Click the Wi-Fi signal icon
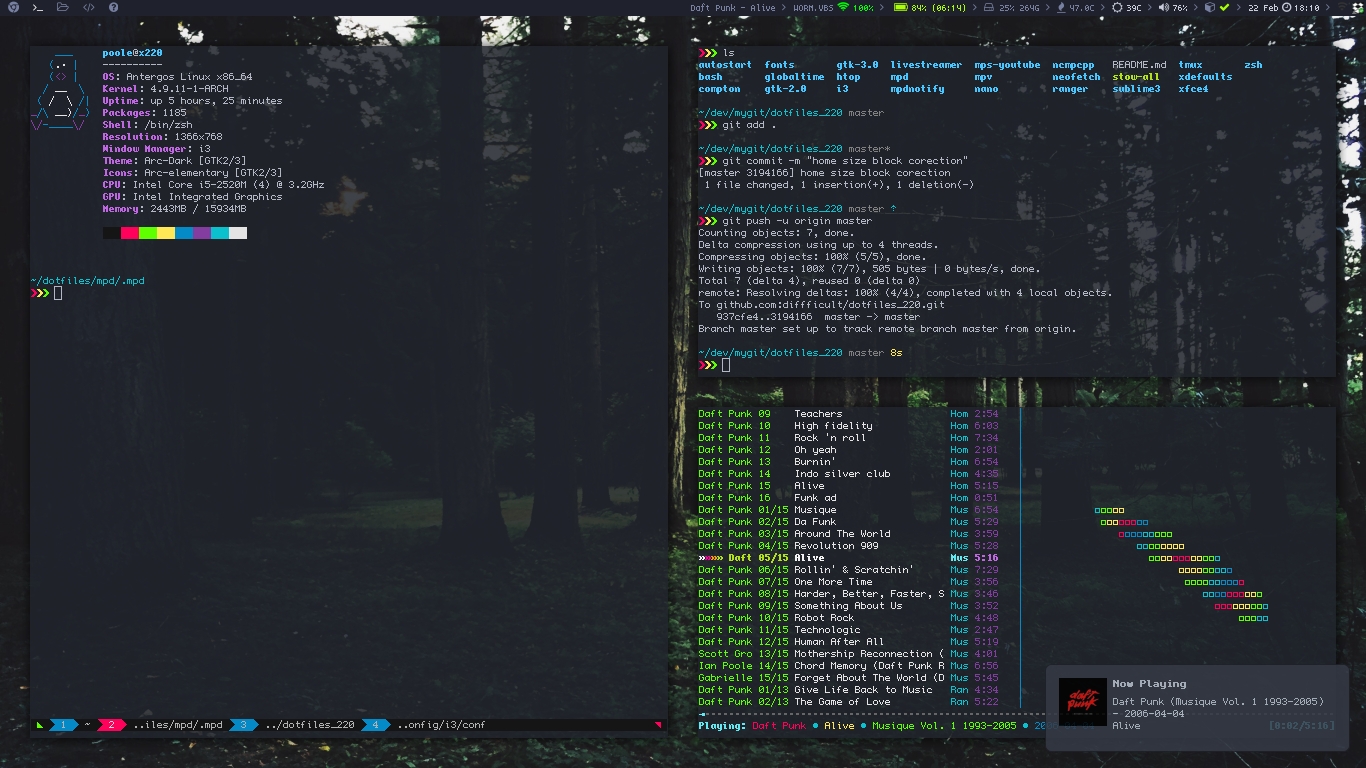This screenshot has width=1366, height=768. pyautogui.click(x=843, y=7)
